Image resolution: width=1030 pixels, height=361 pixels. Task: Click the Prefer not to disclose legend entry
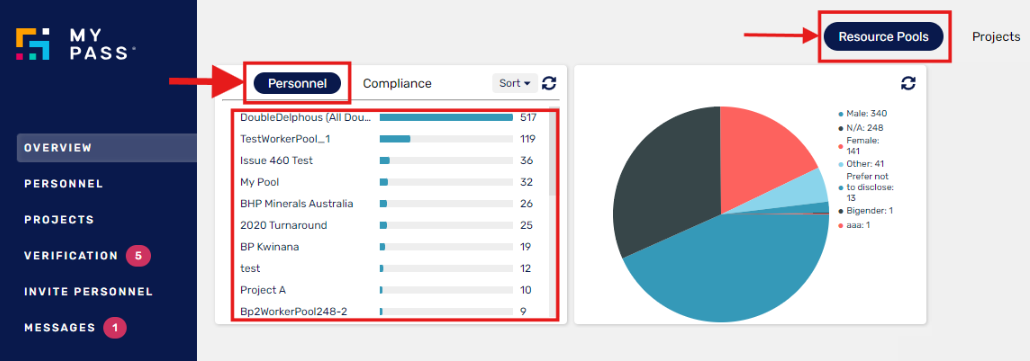tap(865, 187)
